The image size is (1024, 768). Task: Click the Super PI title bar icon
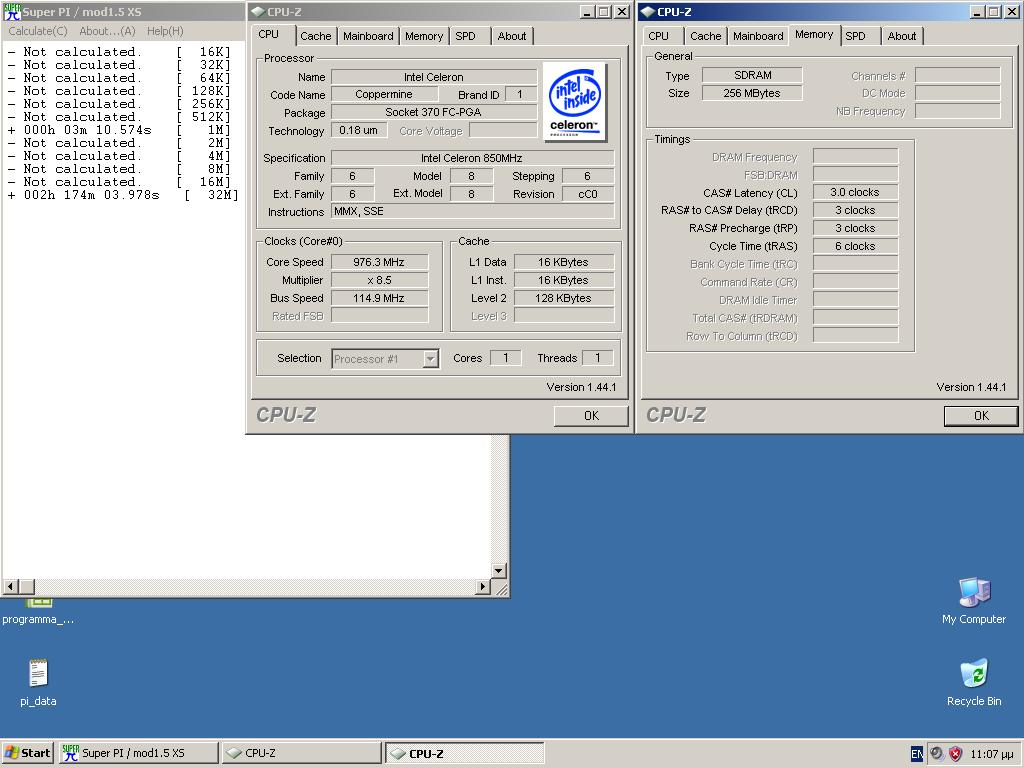(12, 12)
